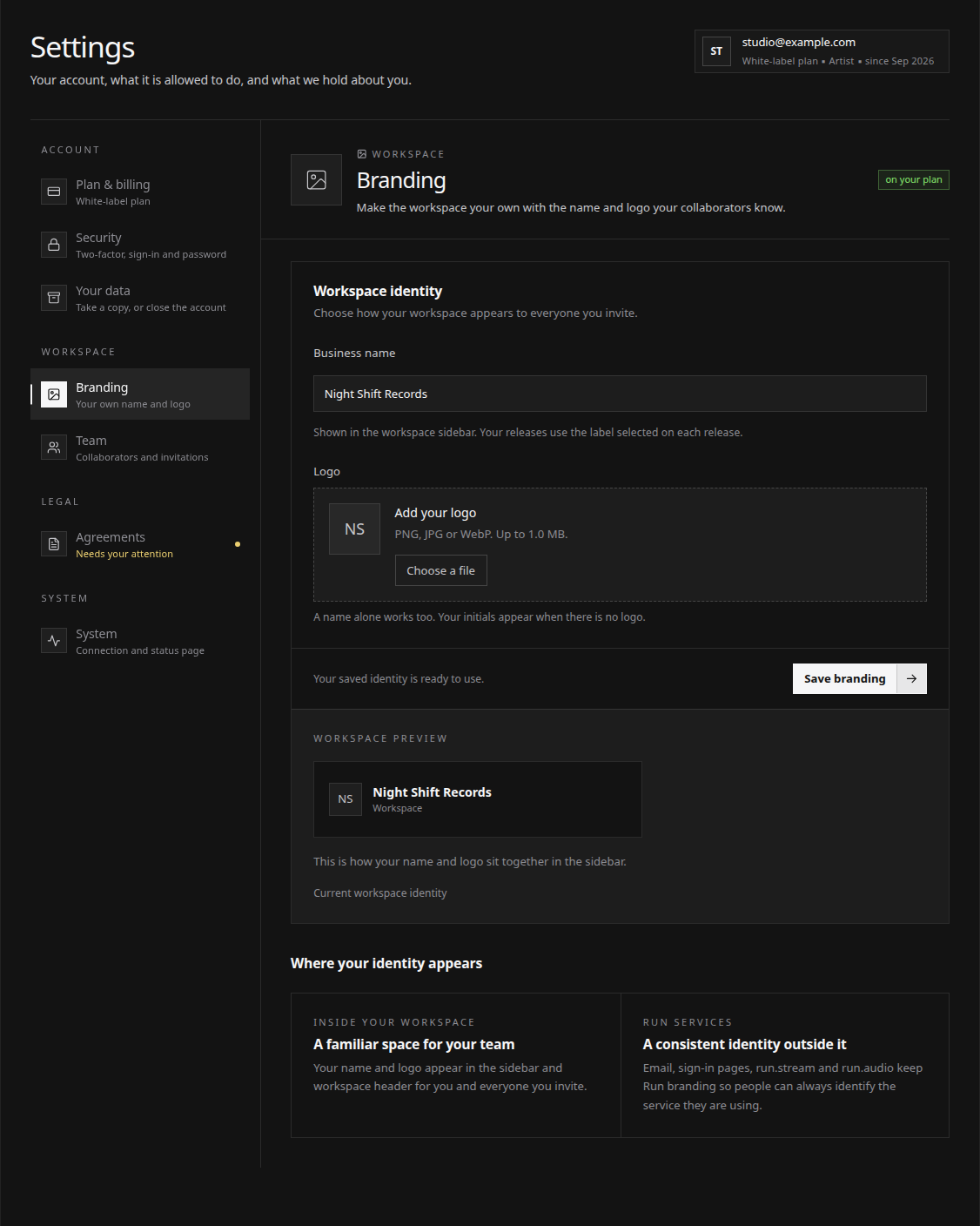Click Save branding button
This screenshot has width=980, height=1226.
[859, 679]
